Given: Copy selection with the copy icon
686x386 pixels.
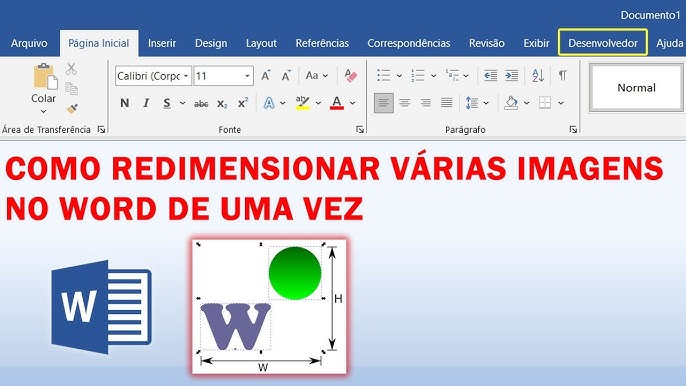Looking at the screenshot, I should click(x=71, y=88).
